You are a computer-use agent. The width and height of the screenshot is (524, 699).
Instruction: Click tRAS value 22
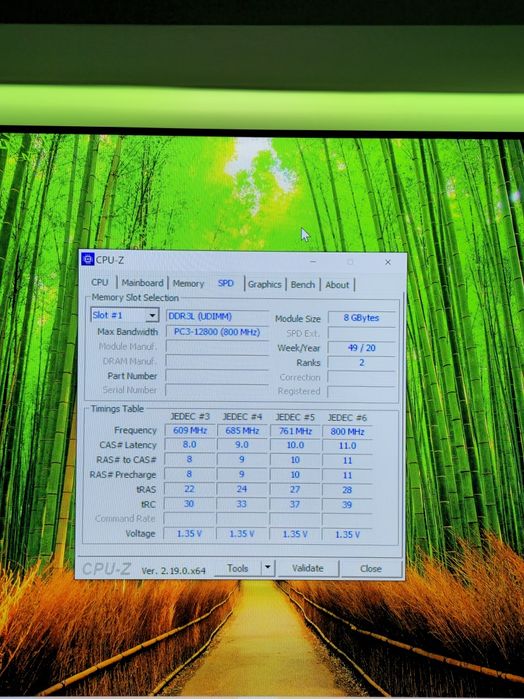(190, 489)
